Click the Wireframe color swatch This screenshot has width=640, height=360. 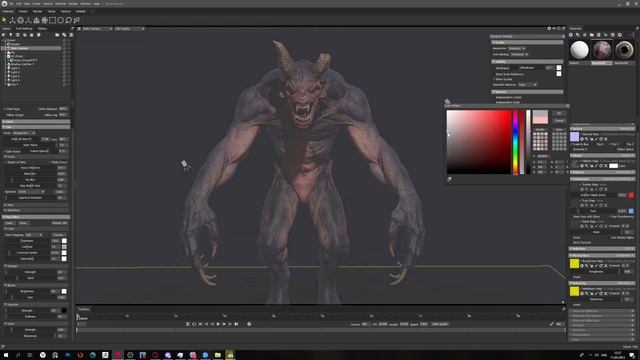(559, 68)
